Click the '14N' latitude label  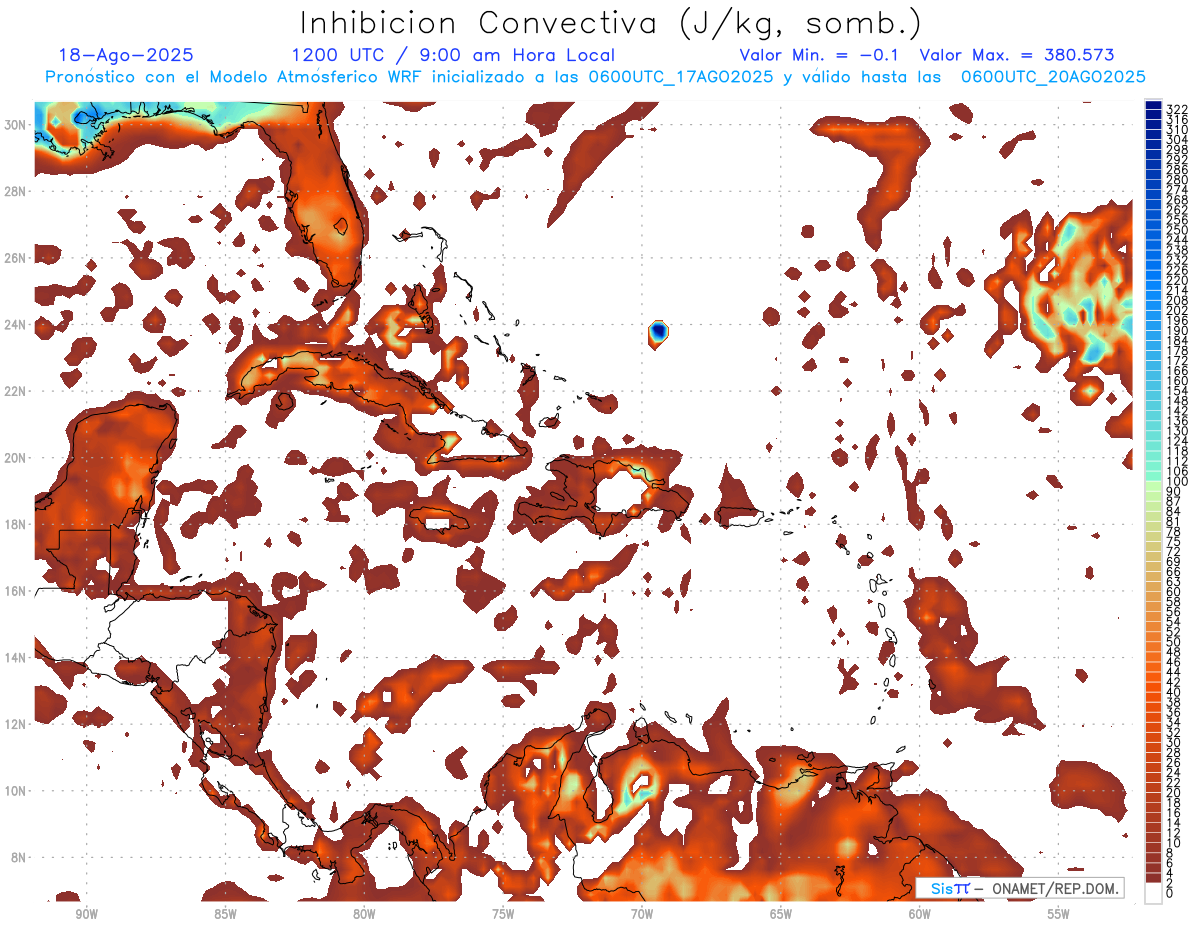coord(16,658)
